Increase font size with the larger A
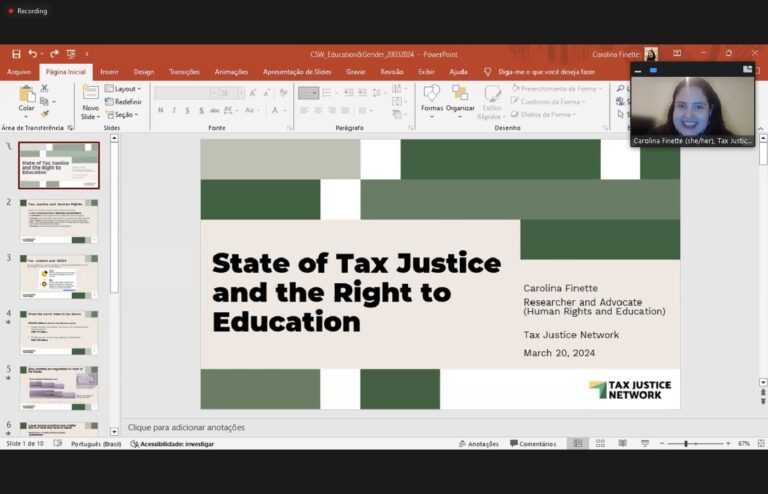The height and width of the screenshot is (494, 768). pos(253,93)
